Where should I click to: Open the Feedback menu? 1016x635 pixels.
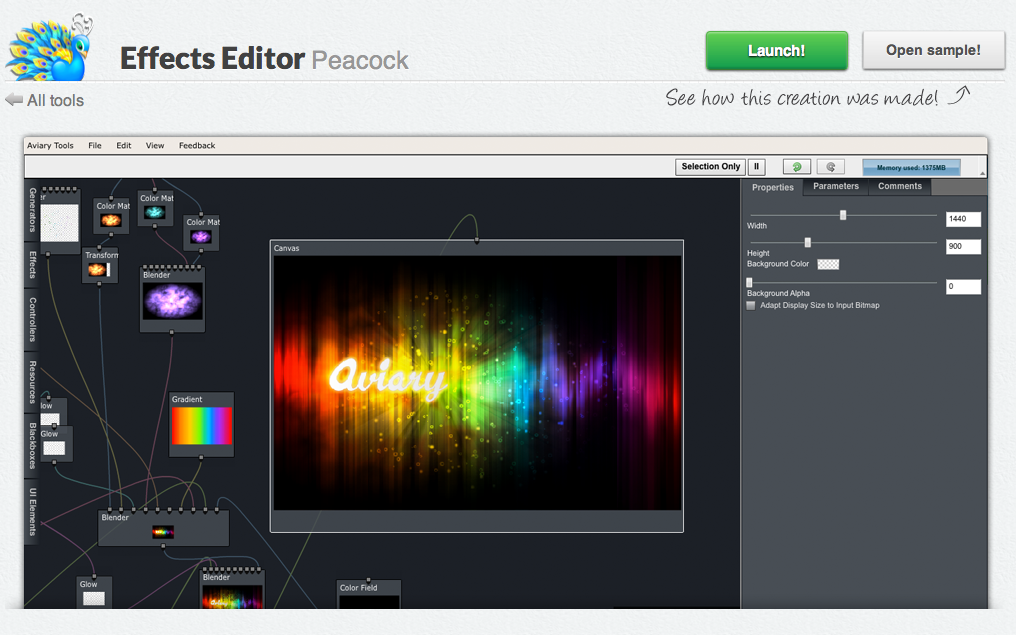(197, 145)
